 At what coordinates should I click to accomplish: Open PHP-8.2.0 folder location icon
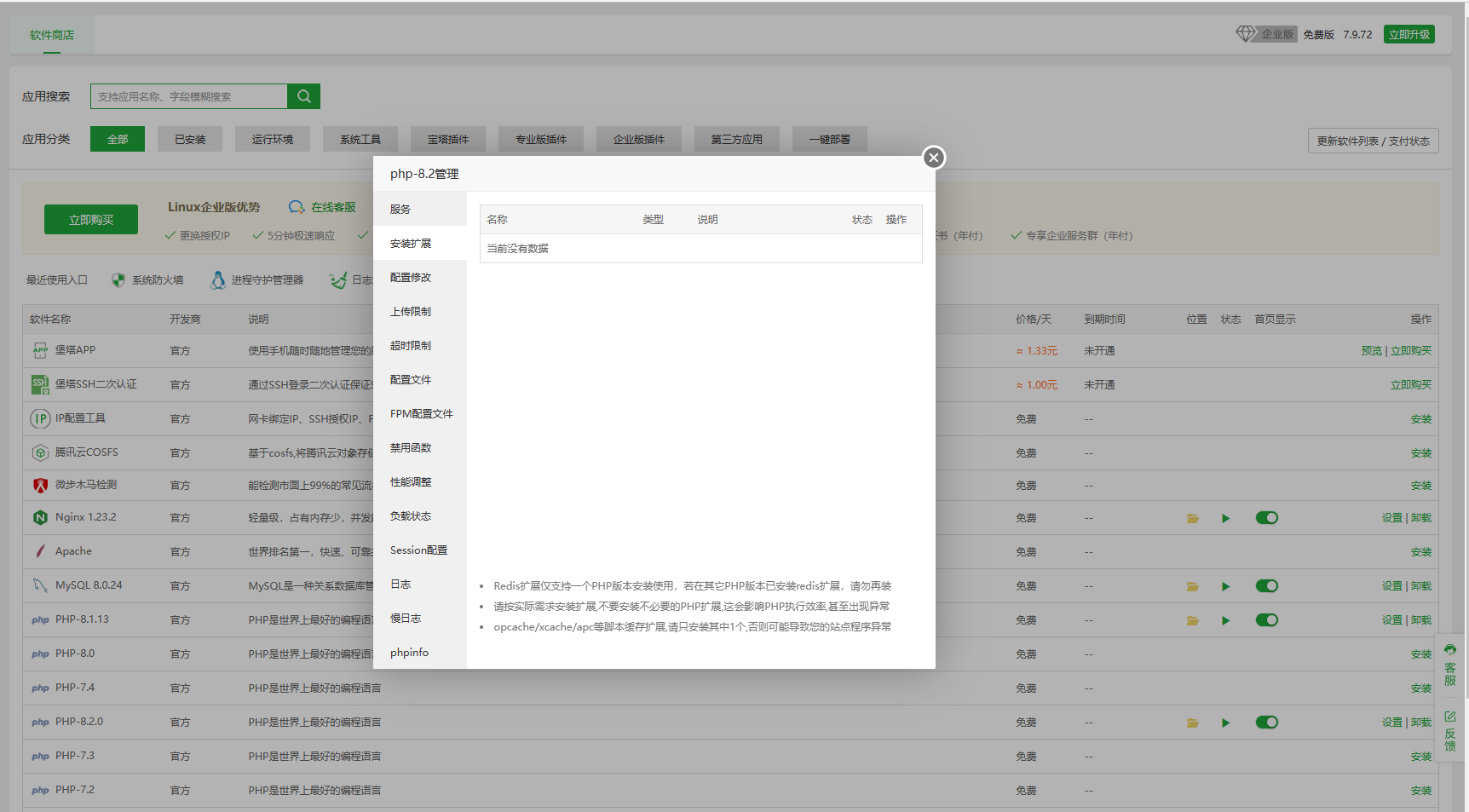tap(1193, 723)
